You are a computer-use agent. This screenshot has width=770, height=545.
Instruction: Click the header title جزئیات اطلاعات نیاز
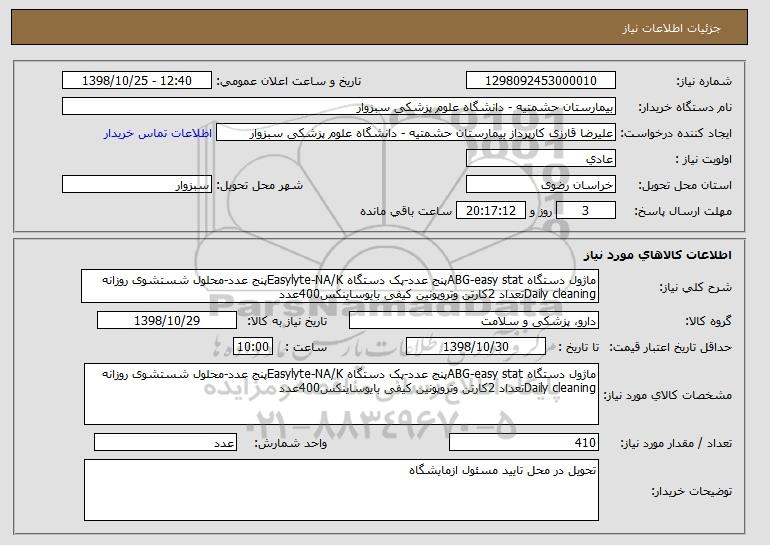671,28
